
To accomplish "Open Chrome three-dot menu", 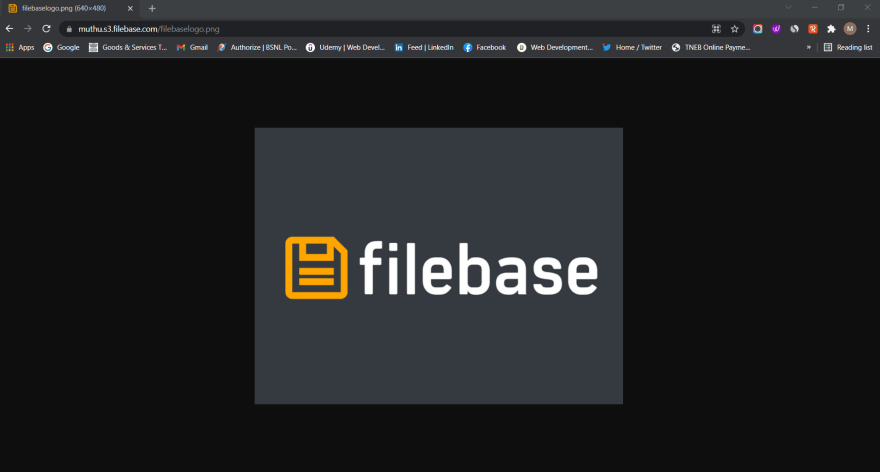I will (x=868, y=29).
